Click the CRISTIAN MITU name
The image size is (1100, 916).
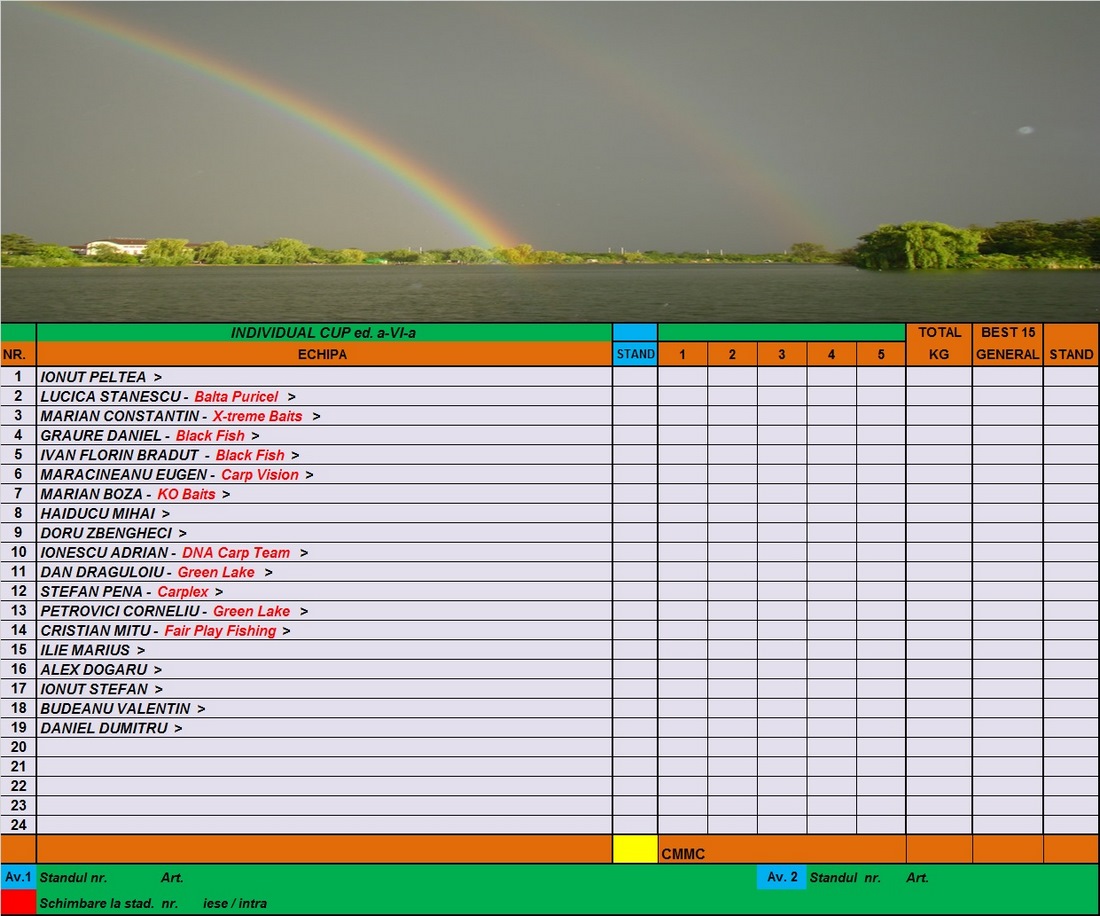tap(96, 631)
